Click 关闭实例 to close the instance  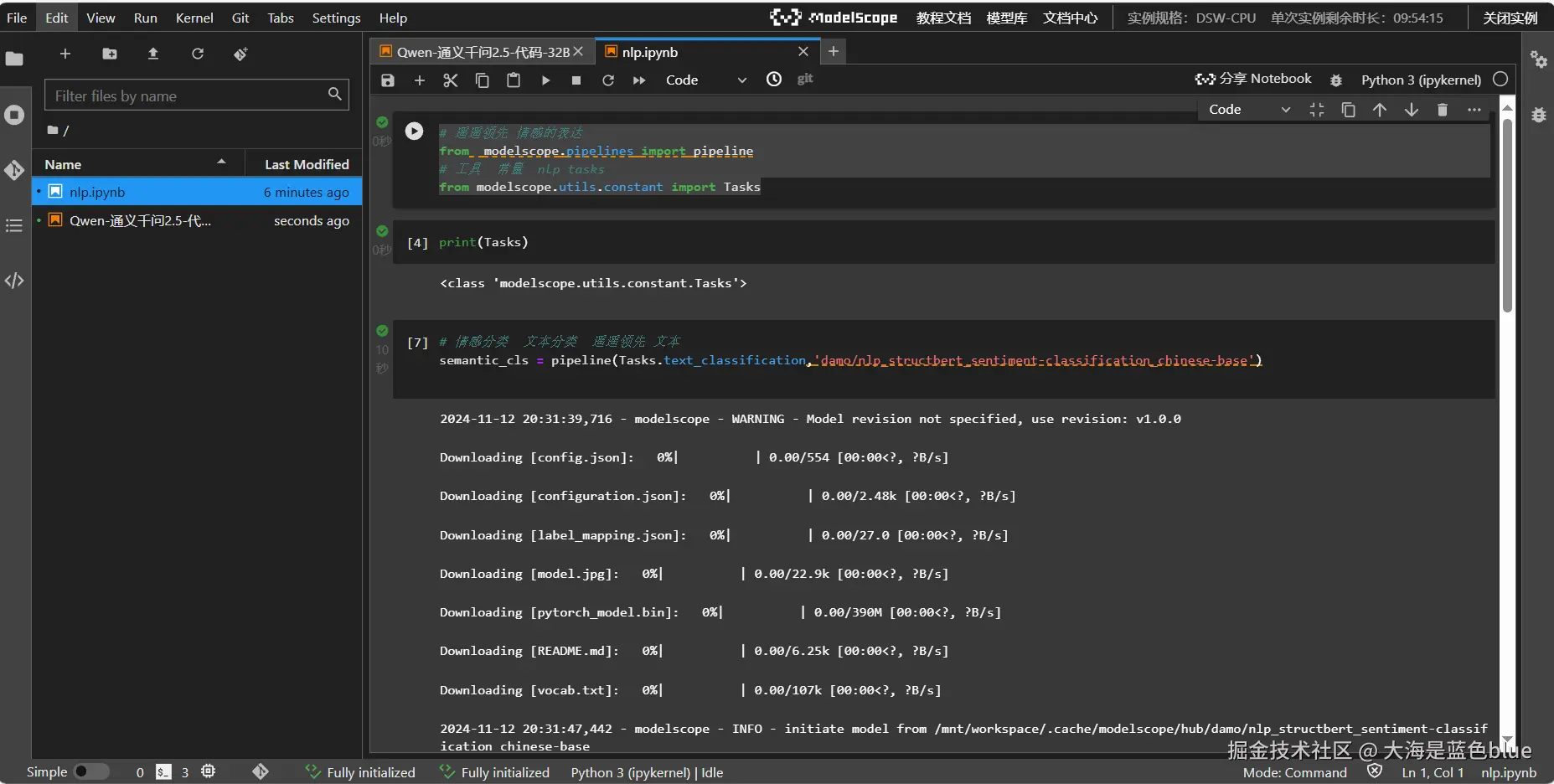1510,18
